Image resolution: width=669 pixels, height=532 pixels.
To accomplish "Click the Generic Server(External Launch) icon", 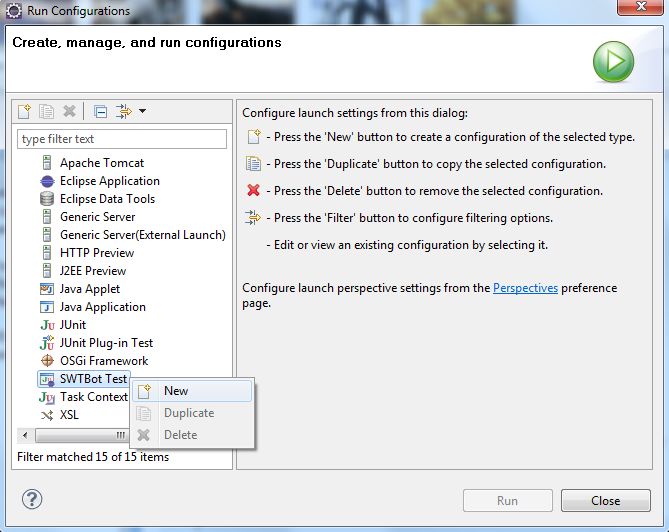I will pyautogui.click(x=47, y=235).
